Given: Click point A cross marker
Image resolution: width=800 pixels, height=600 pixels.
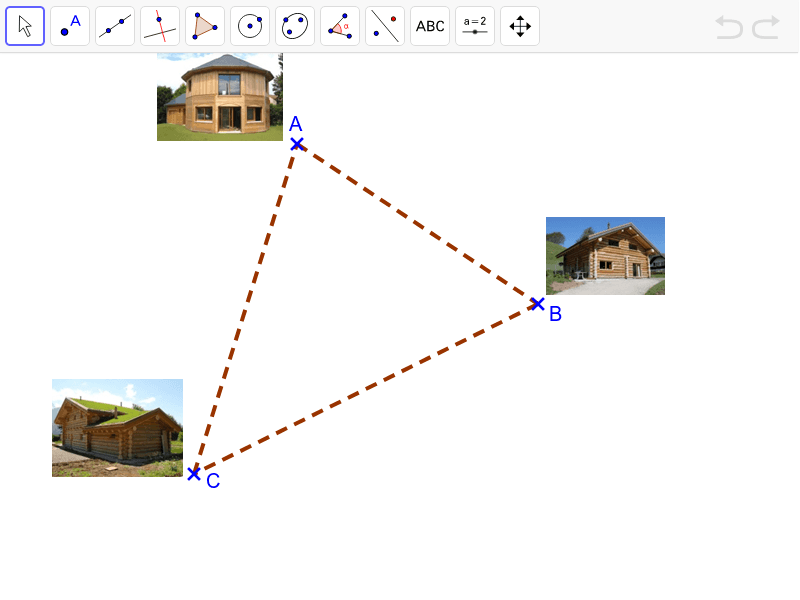Looking at the screenshot, I should [297, 144].
